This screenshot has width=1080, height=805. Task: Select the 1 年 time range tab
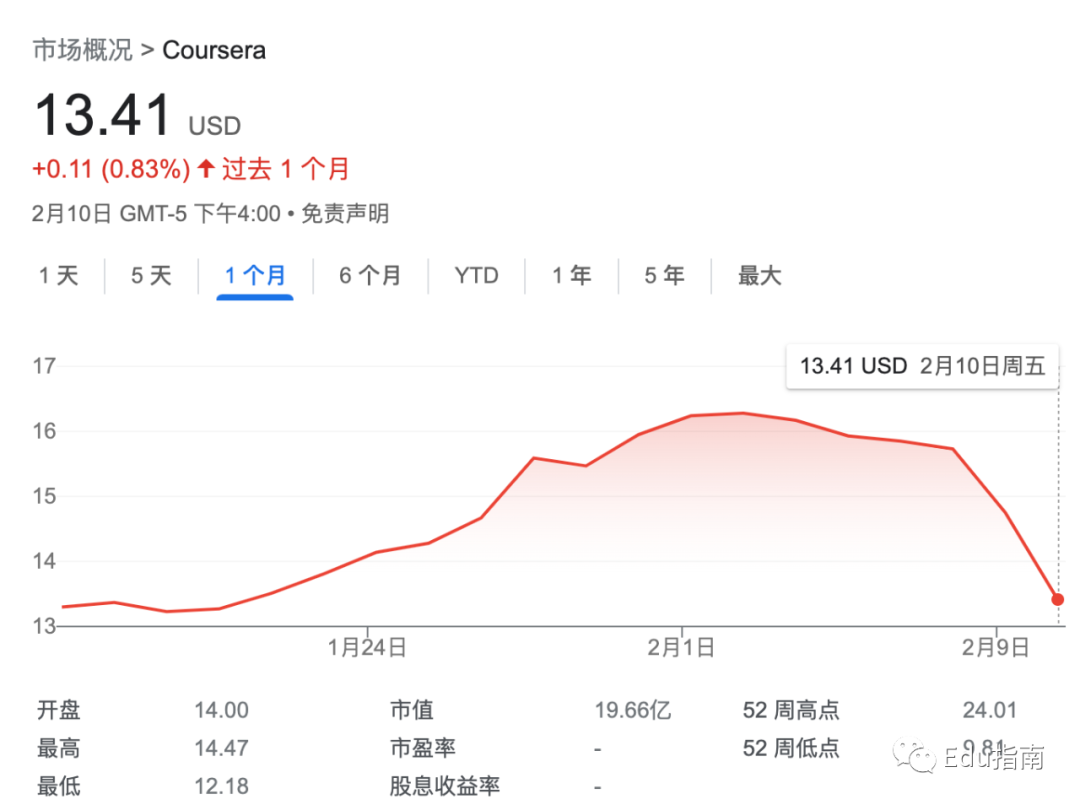point(572,275)
